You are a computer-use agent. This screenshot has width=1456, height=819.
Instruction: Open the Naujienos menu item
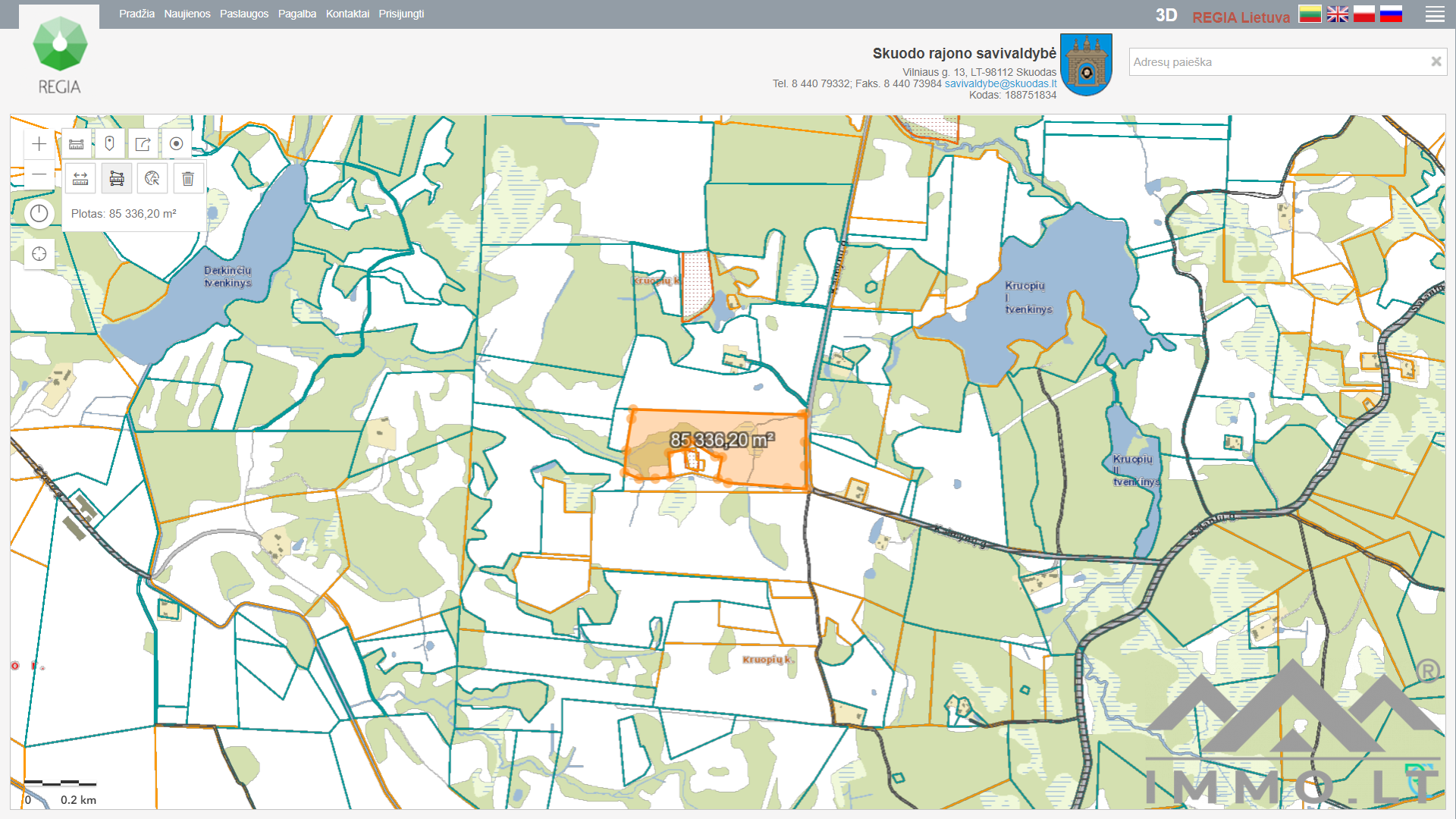pos(187,14)
